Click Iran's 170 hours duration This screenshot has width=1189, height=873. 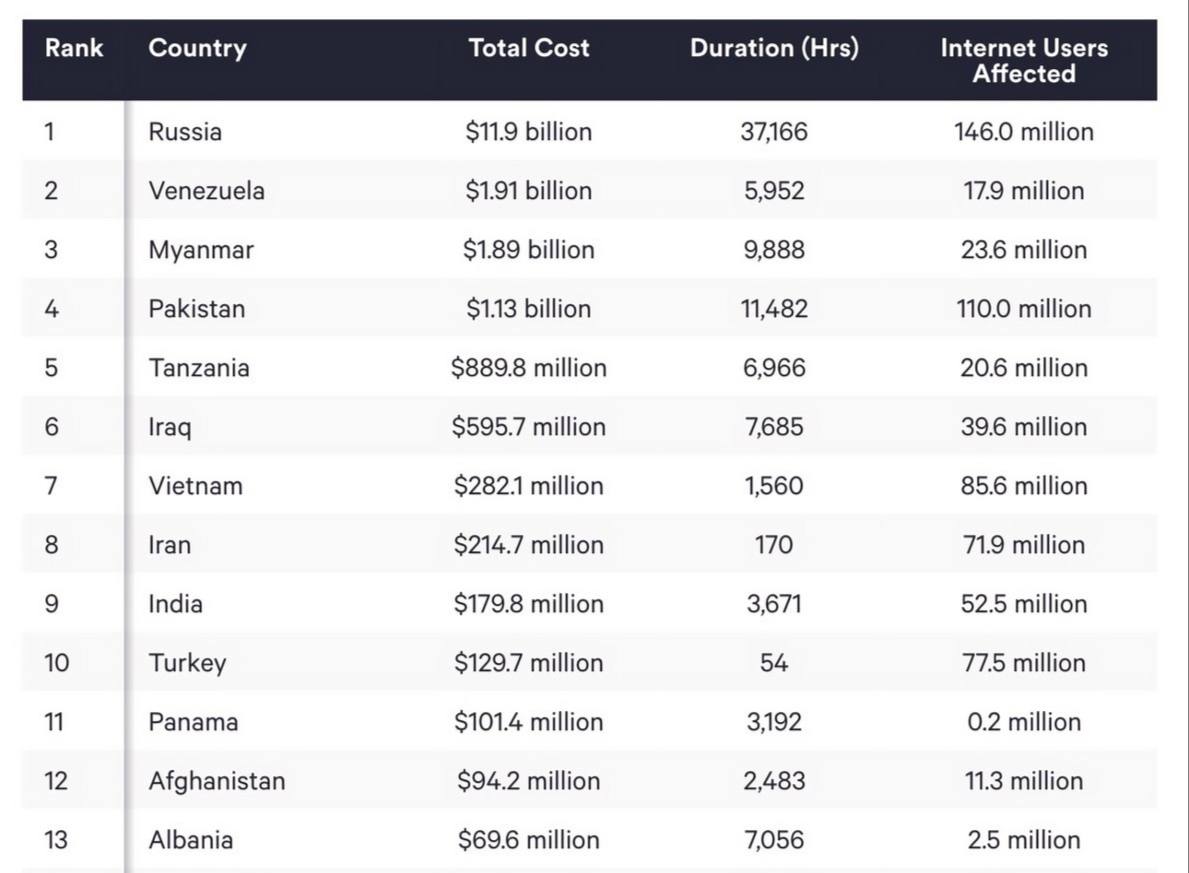click(x=774, y=545)
